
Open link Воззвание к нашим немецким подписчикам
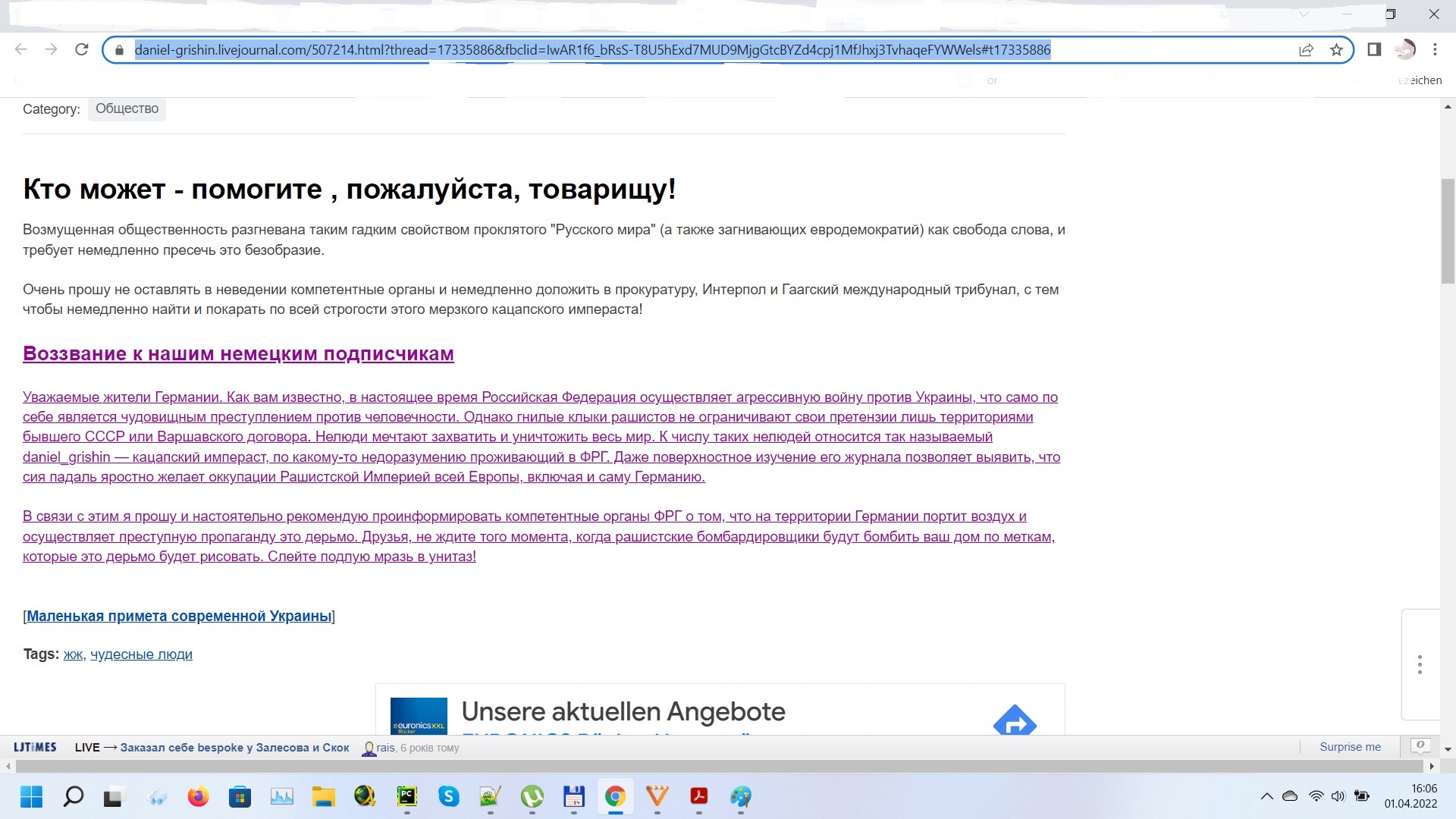coord(238,353)
